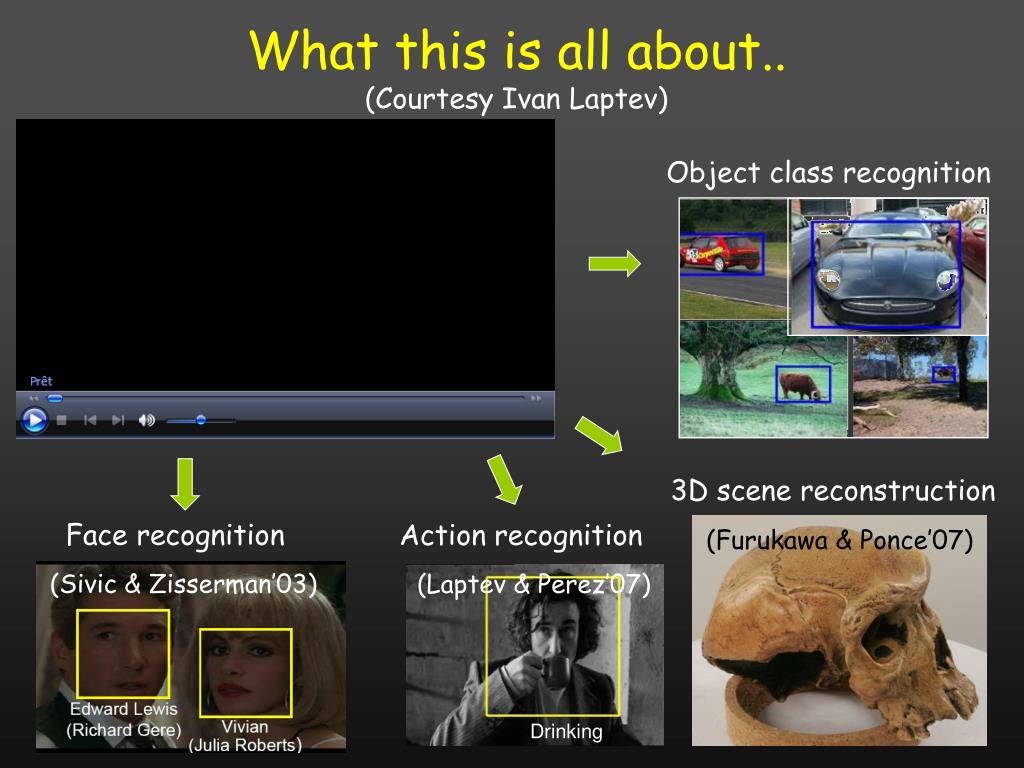Viewport: 1024px width, 768px height.
Task: Click the 'Vivian' name label
Action: (245, 727)
